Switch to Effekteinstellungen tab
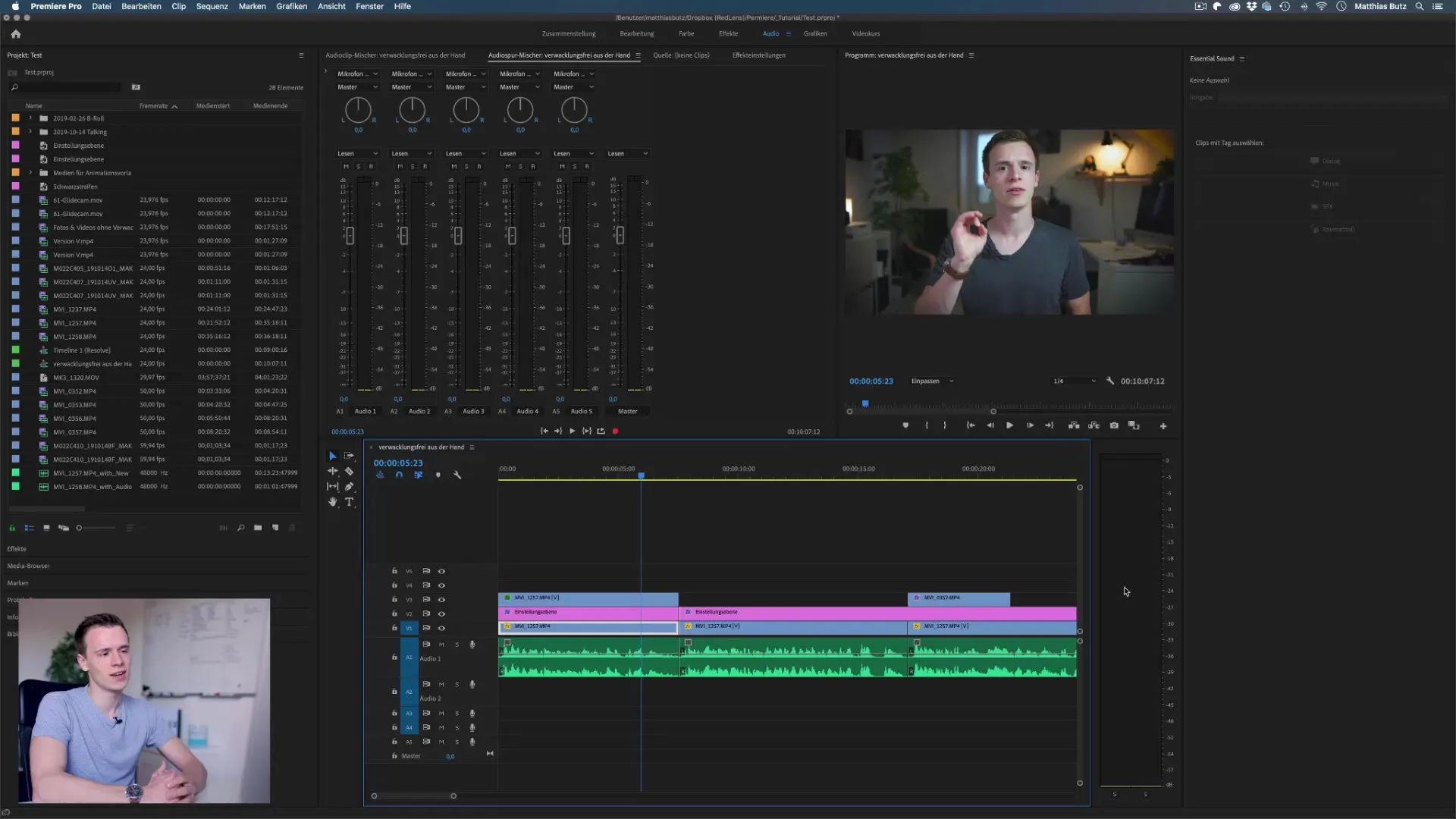 pyautogui.click(x=758, y=55)
